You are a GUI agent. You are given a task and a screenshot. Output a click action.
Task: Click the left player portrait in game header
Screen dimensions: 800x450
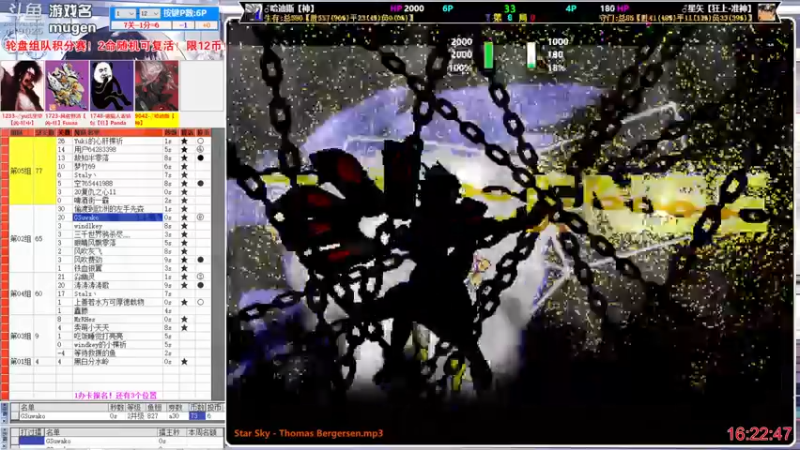pos(253,11)
